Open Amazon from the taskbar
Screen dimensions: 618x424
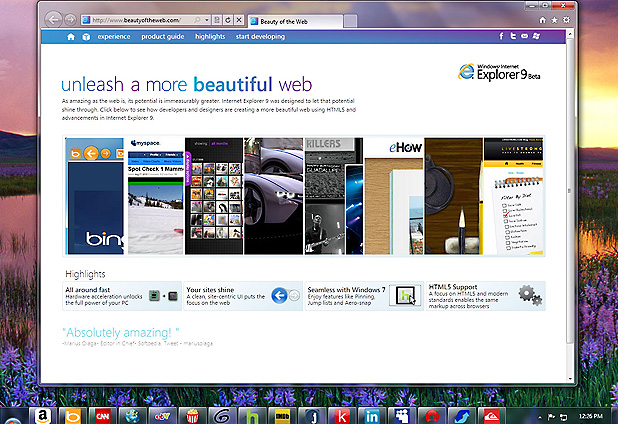pyautogui.click(x=43, y=416)
